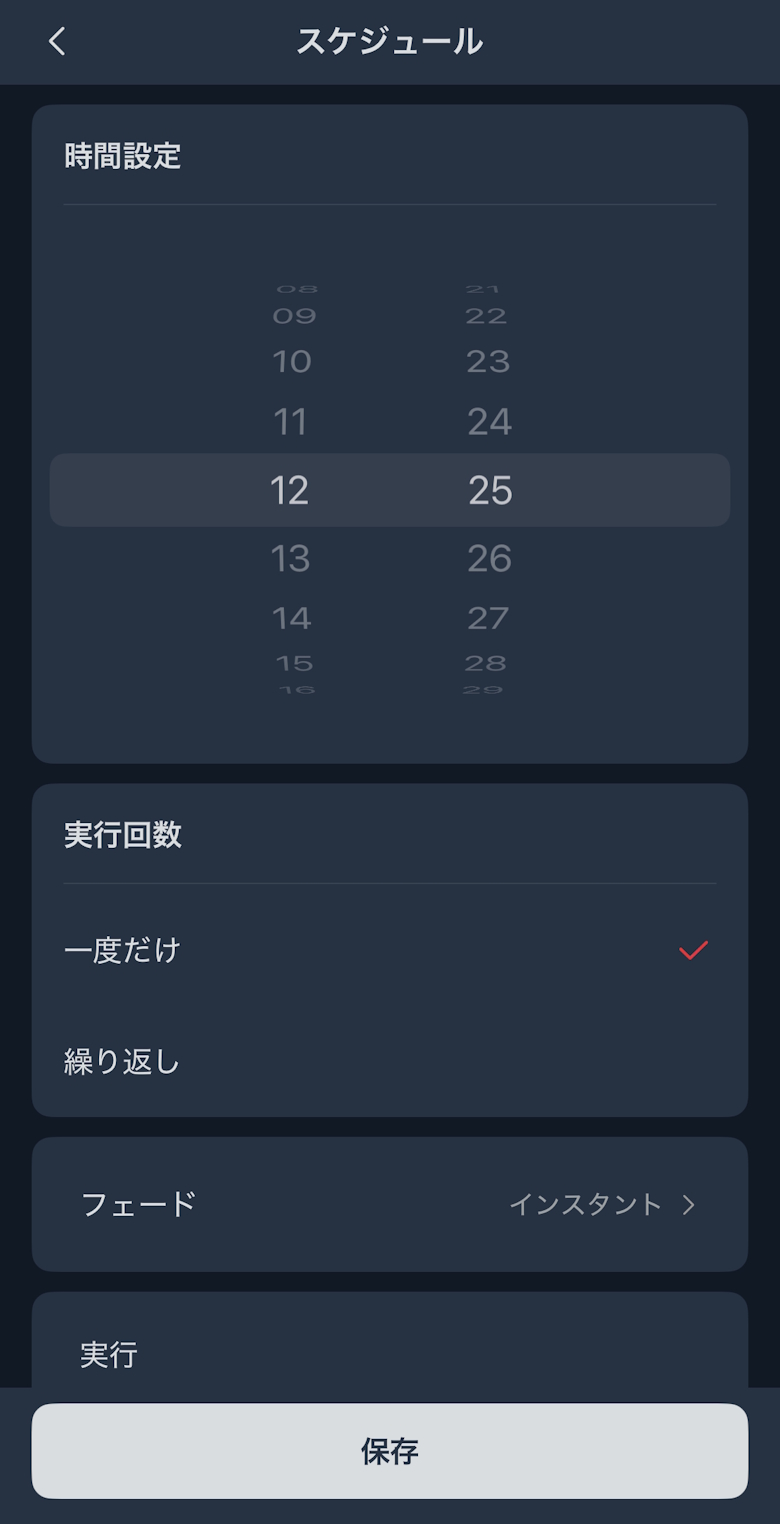Choose minute 27 on the minute wheel
The width and height of the screenshot is (780, 1524).
coord(488,618)
